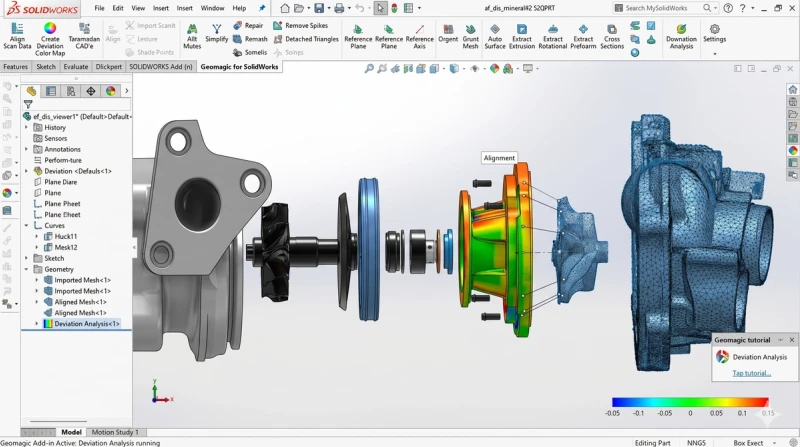The height and width of the screenshot is (447, 800).
Task: Open the Cross Sections tool
Action: tap(612, 36)
